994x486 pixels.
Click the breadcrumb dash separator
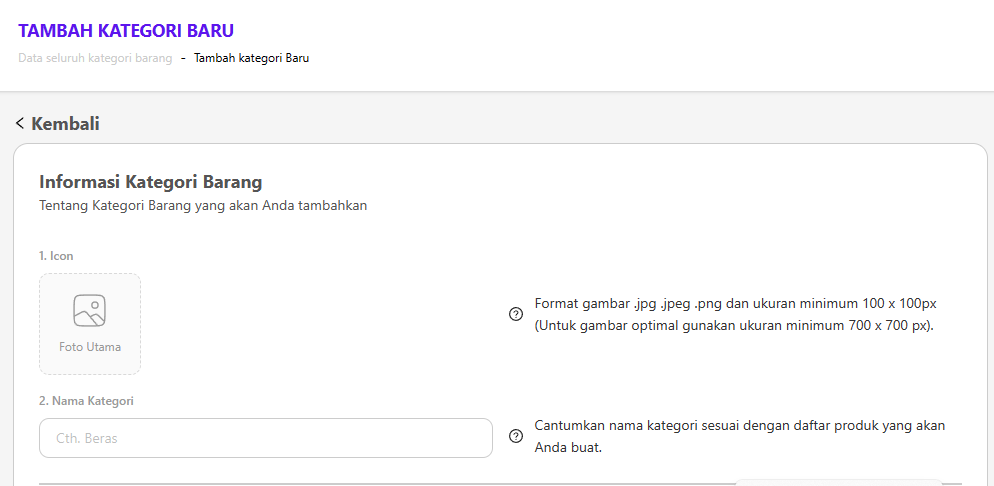183,58
